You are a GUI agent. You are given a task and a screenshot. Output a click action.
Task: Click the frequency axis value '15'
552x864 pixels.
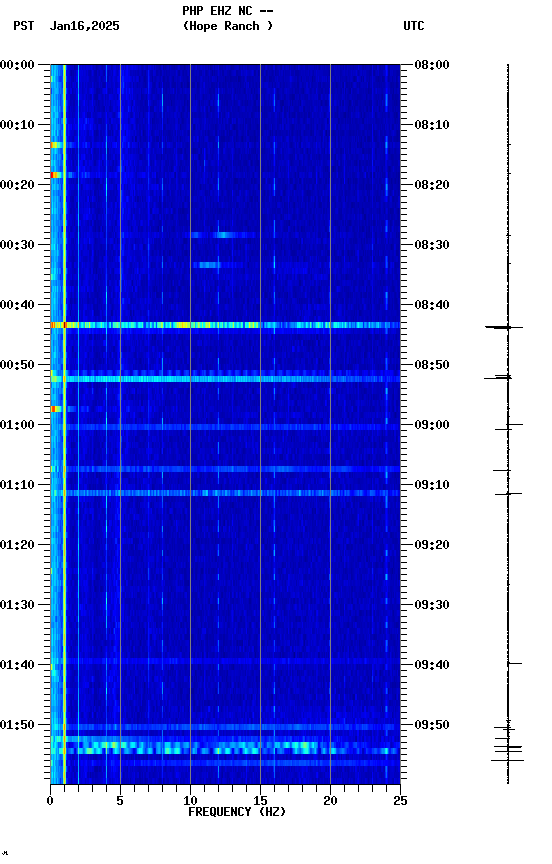click(260, 801)
